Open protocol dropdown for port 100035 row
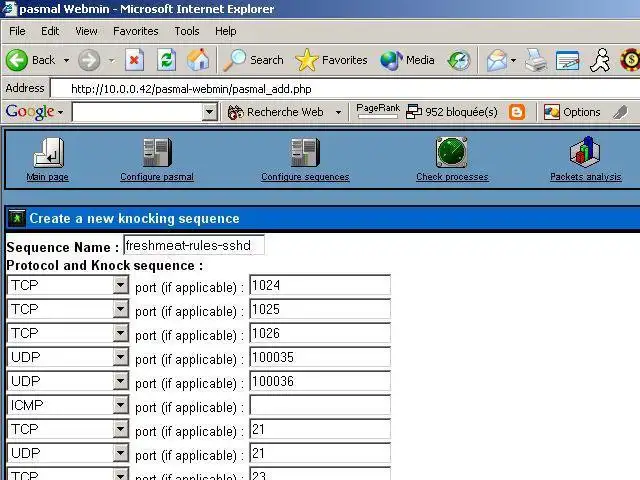The height and width of the screenshot is (480, 640). coord(121,357)
